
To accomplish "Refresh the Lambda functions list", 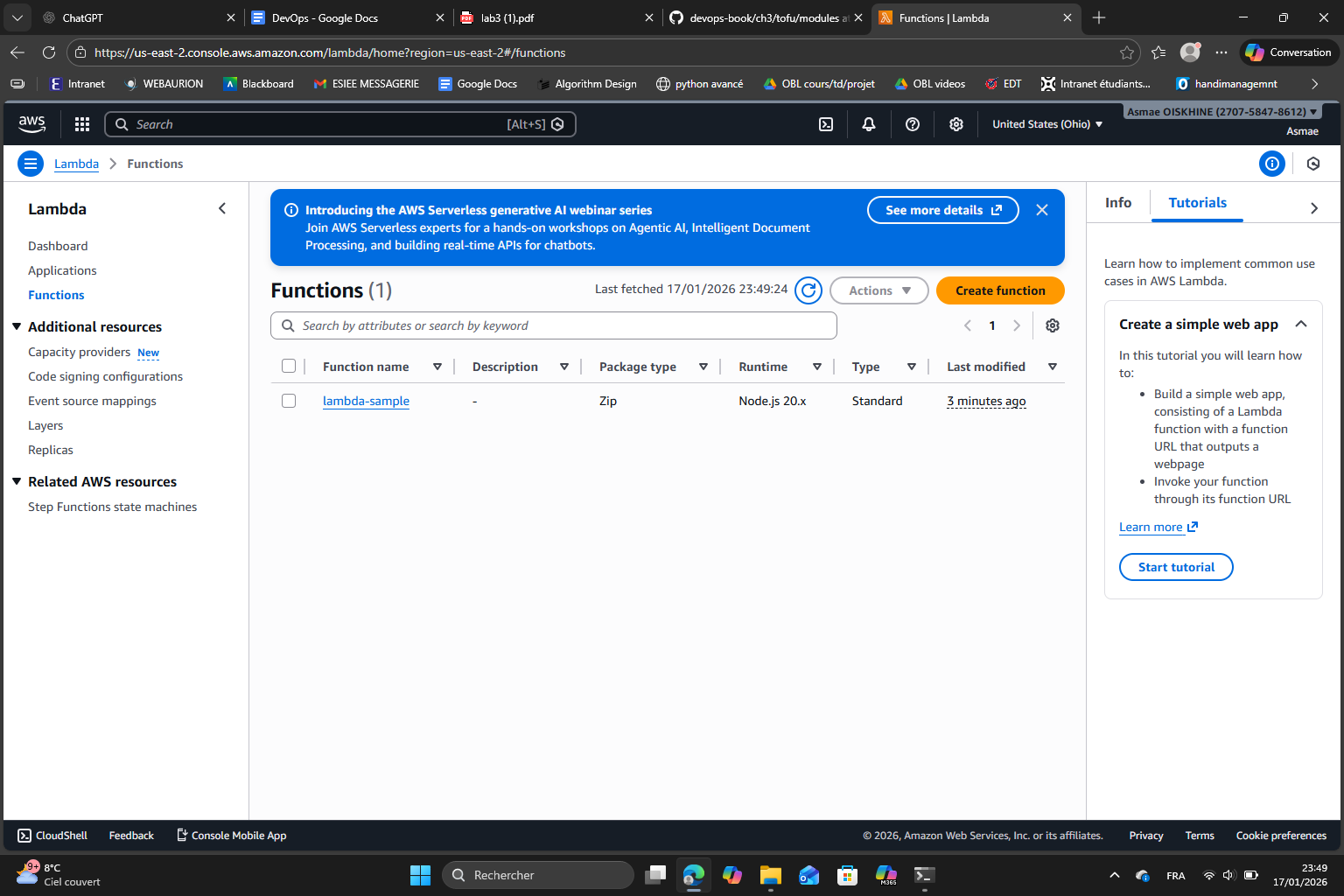I will tap(808, 290).
